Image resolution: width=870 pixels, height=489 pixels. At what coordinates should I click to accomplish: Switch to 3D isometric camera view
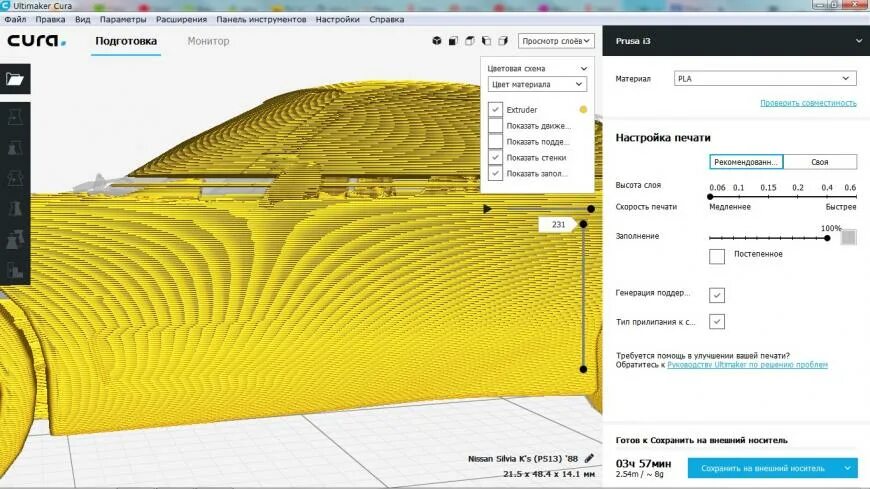click(x=437, y=41)
